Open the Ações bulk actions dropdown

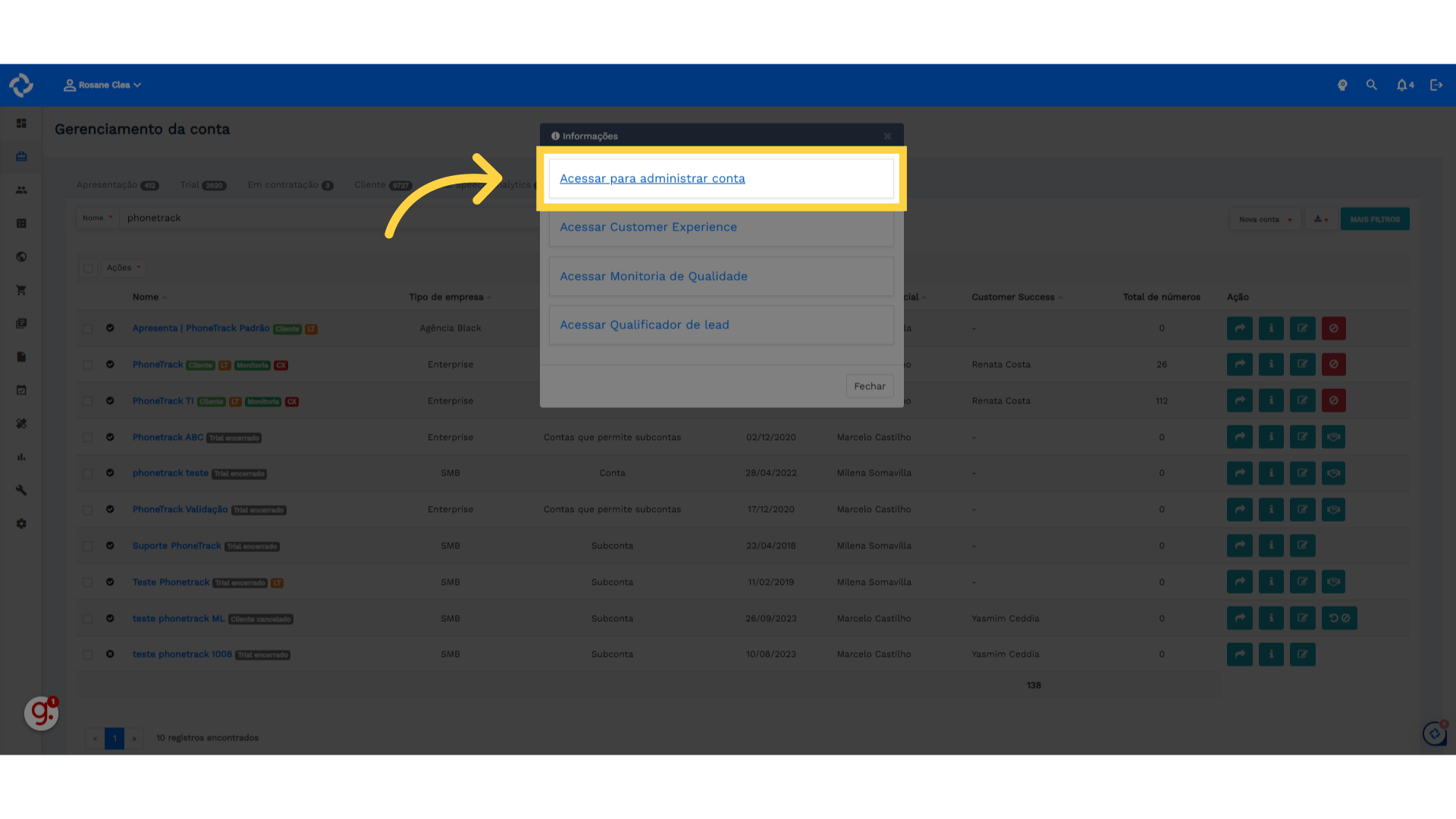pyautogui.click(x=124, y=268)
